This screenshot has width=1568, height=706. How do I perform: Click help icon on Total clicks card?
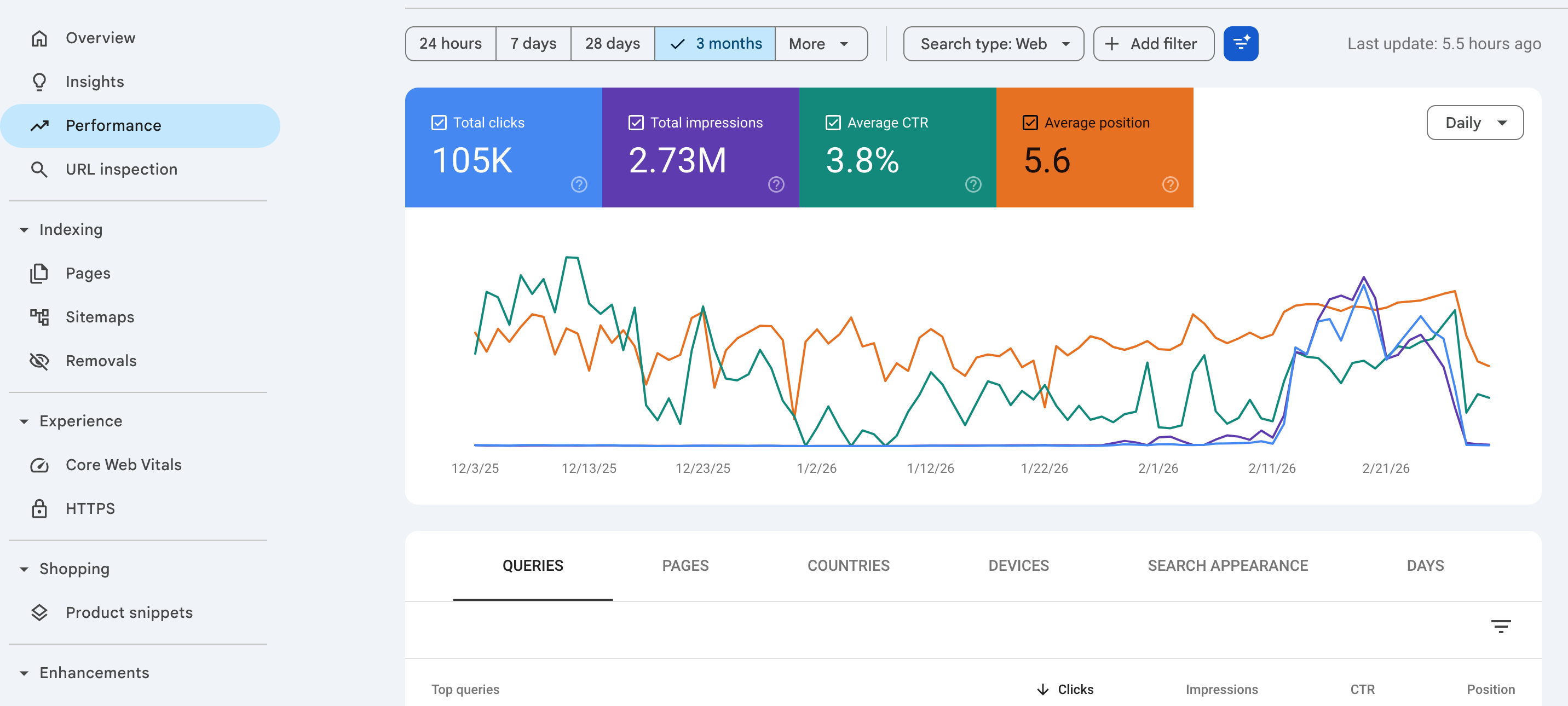[x=578, y=184]
